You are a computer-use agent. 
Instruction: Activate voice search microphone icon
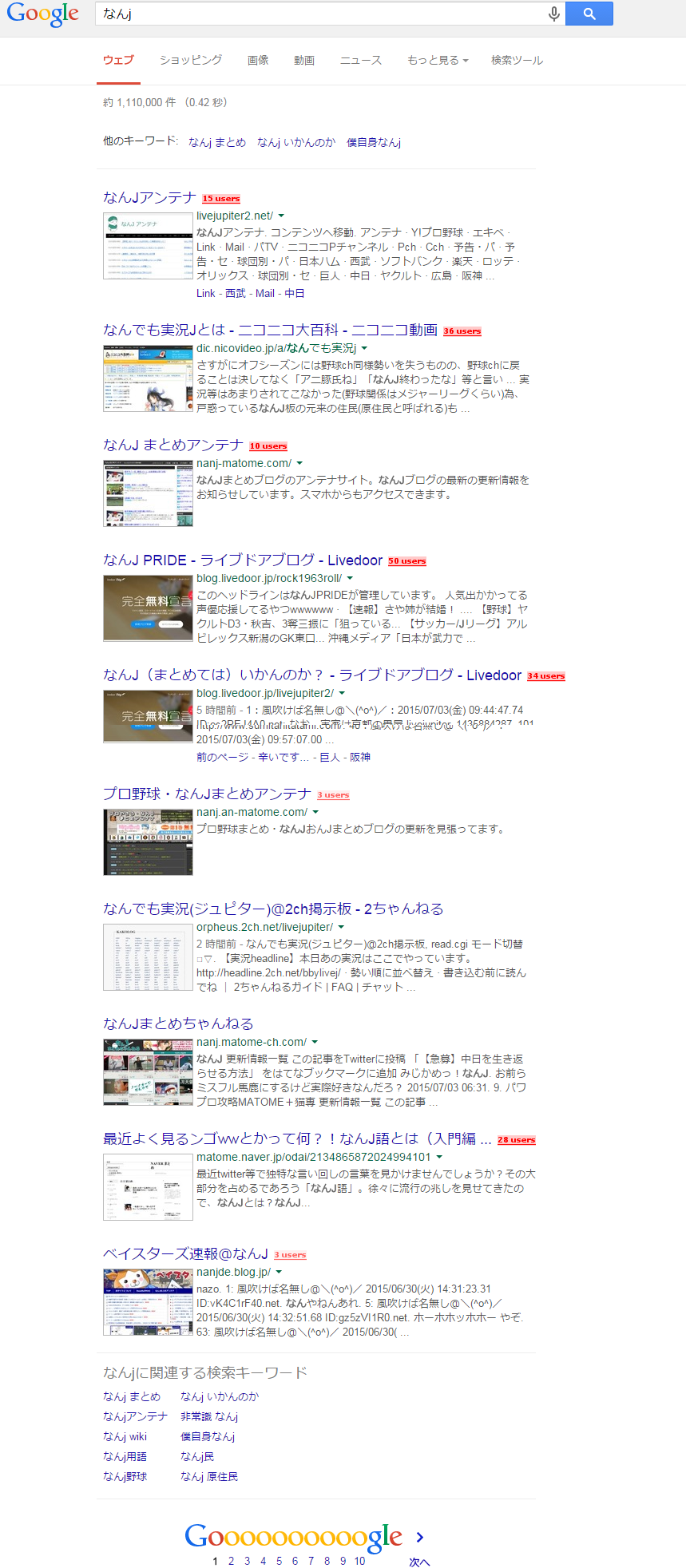[x=553, y=14]
